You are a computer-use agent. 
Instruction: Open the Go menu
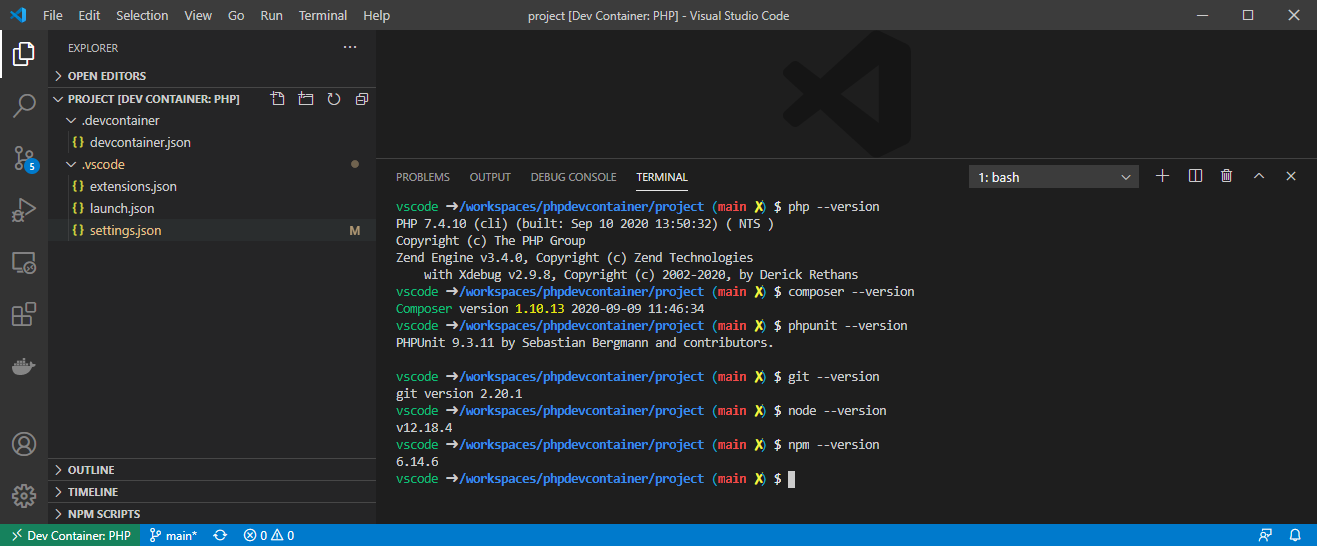point(236,15)
